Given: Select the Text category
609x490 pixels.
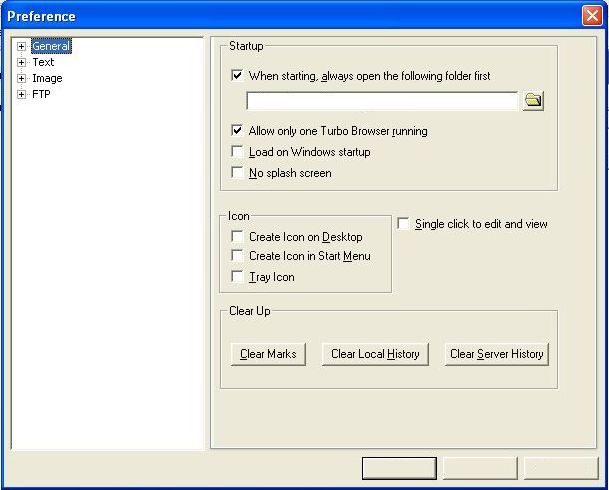Looking at the screenshot, I should pos(43,62).
